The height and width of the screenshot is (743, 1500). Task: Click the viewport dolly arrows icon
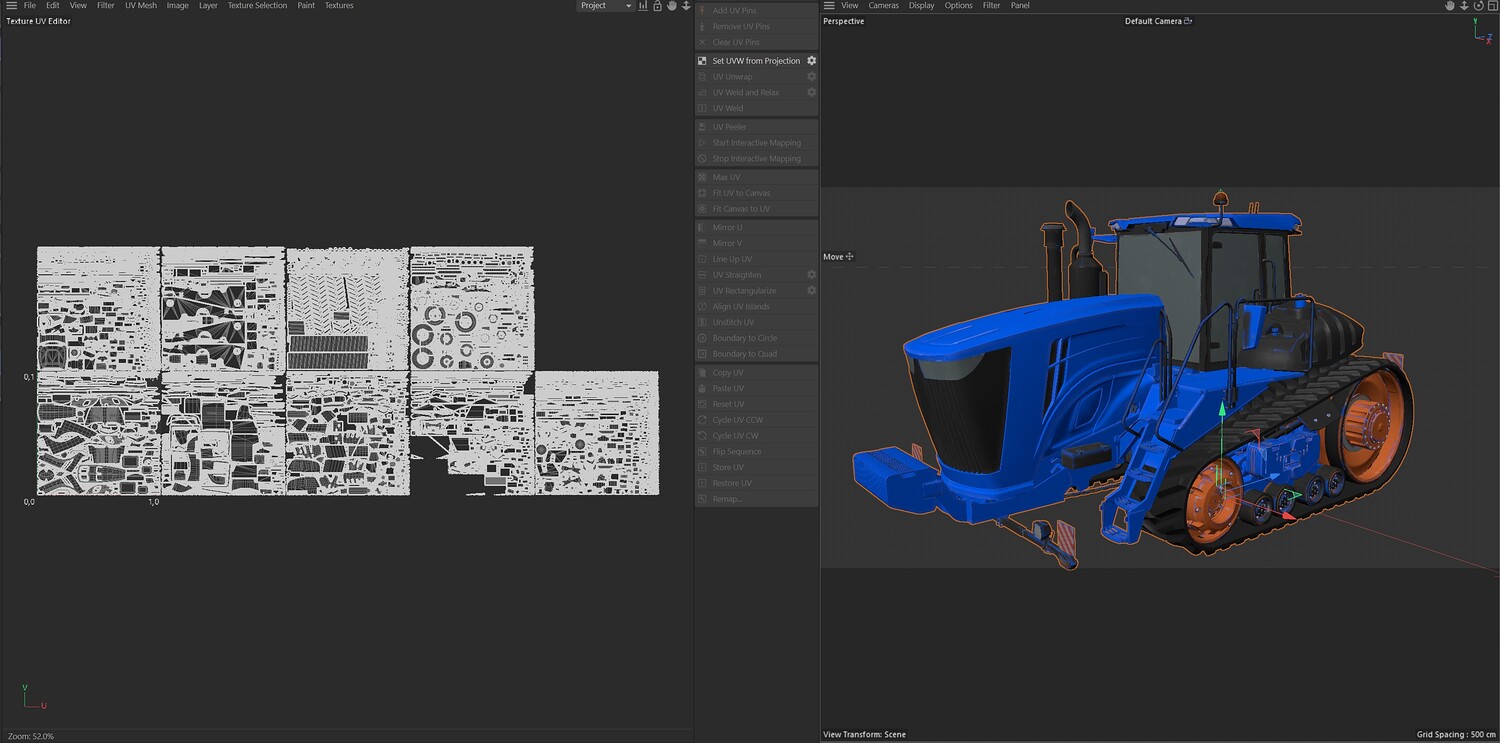pos(1465,6)
